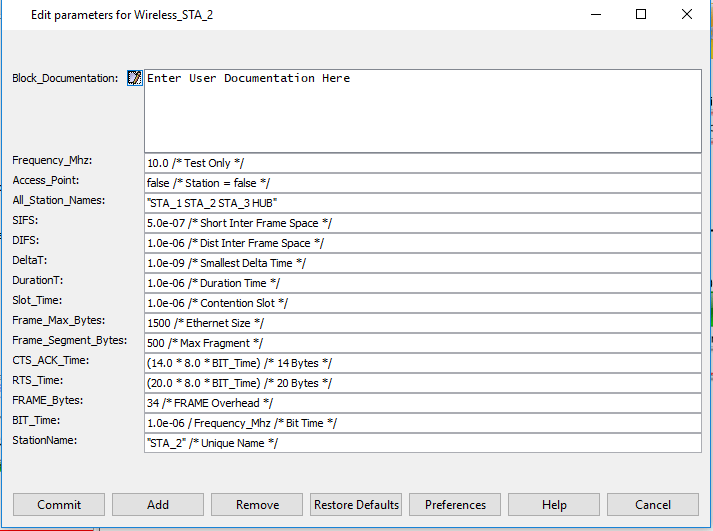Screen dimensions: 713x531
Task: Click the Commit button
Action: (x=59, y=505)
